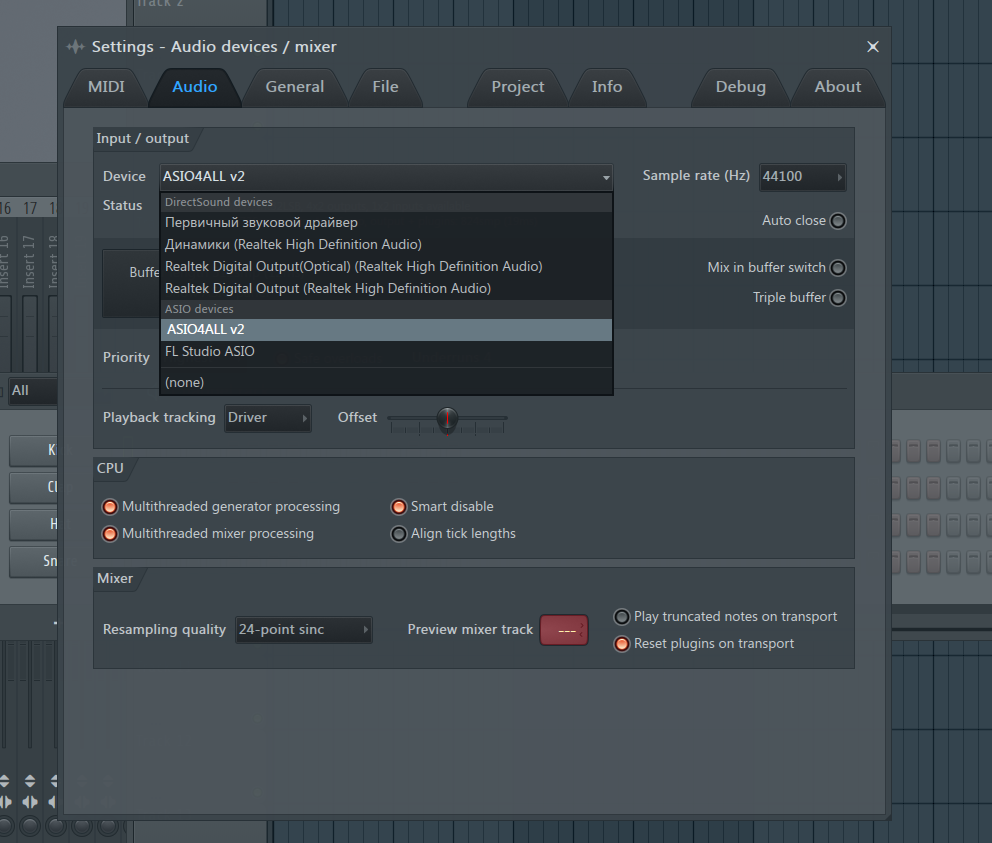
Task: Enable Align tick lengths
Action: coord(399,534)
